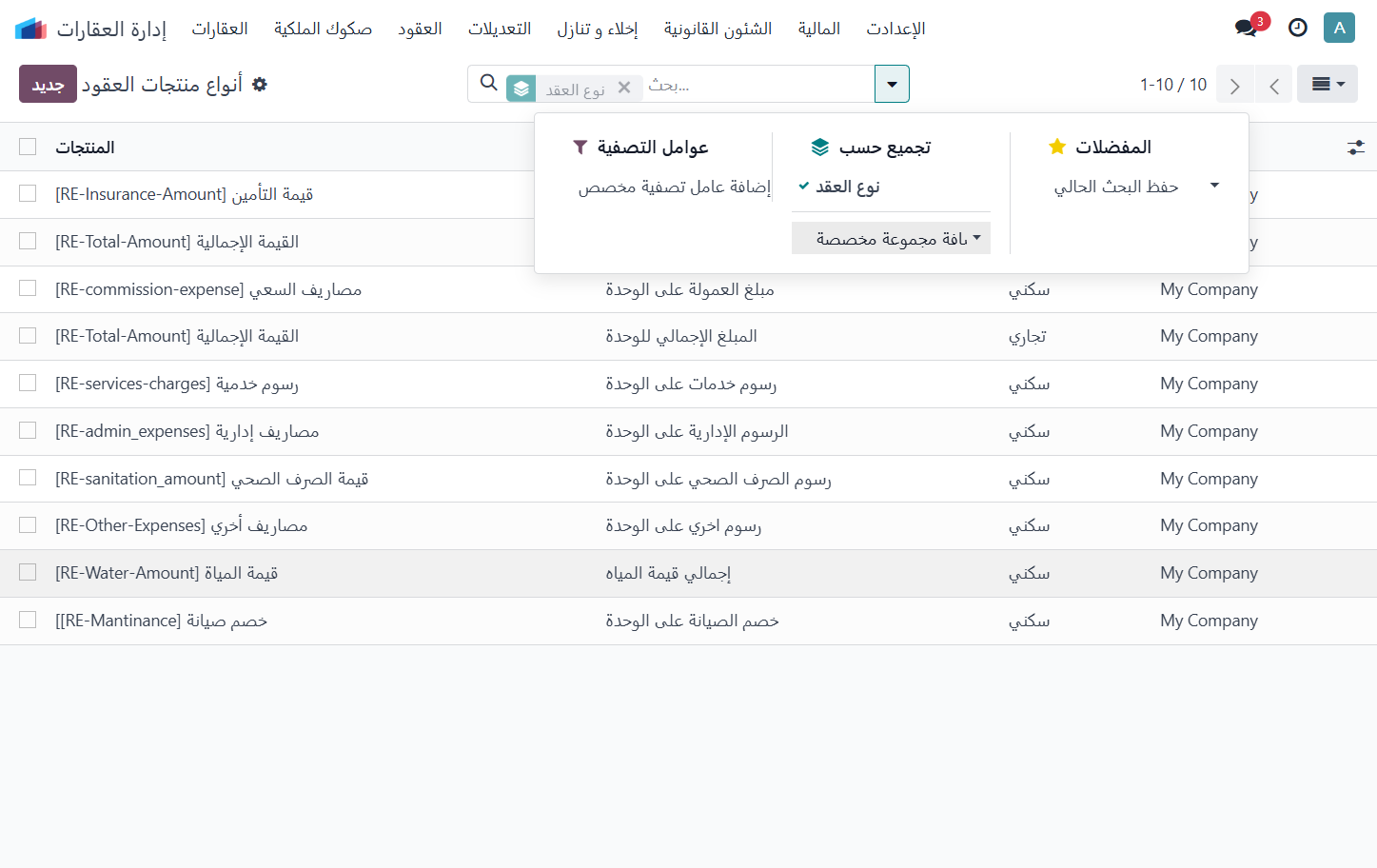Open the messages chat icon with badge
This screenshot has width=1377, height=868.
(x=1248, y=28)
